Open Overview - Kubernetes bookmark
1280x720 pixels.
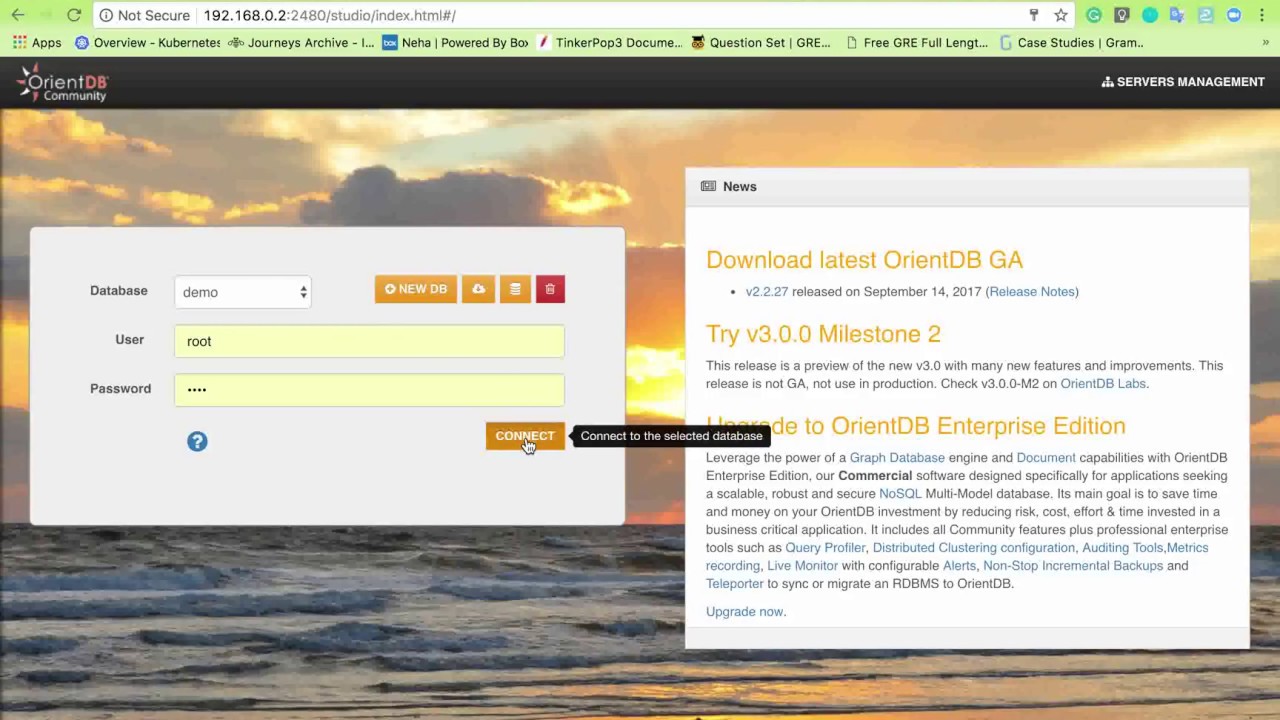tap(148, 43)
